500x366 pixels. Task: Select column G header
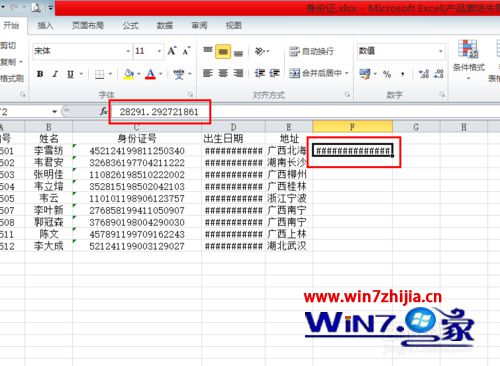[x=416, y=127]
